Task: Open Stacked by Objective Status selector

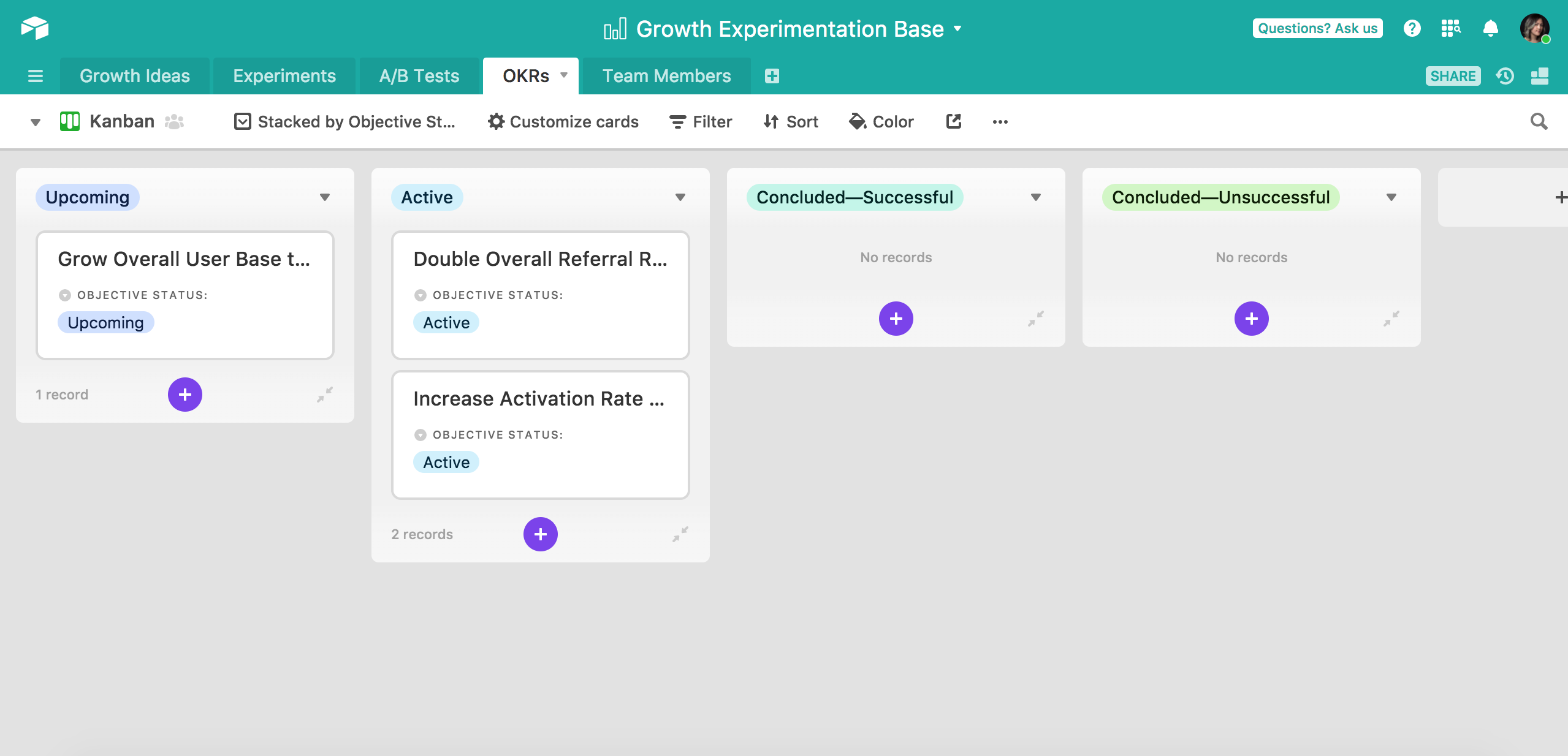Action: (345, 121)
